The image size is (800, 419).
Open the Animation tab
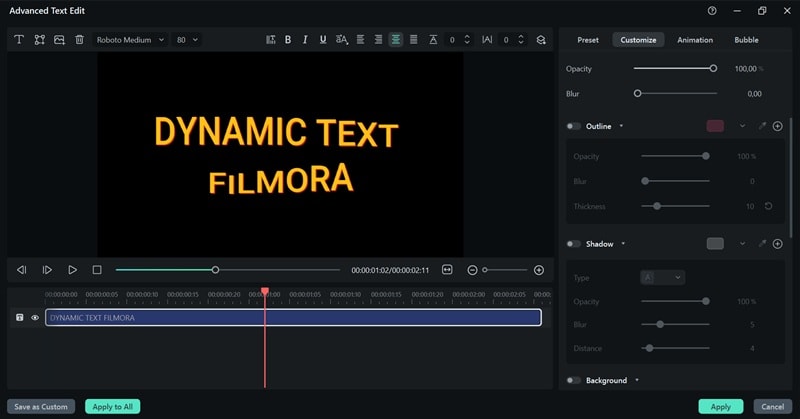coord(695,40)
